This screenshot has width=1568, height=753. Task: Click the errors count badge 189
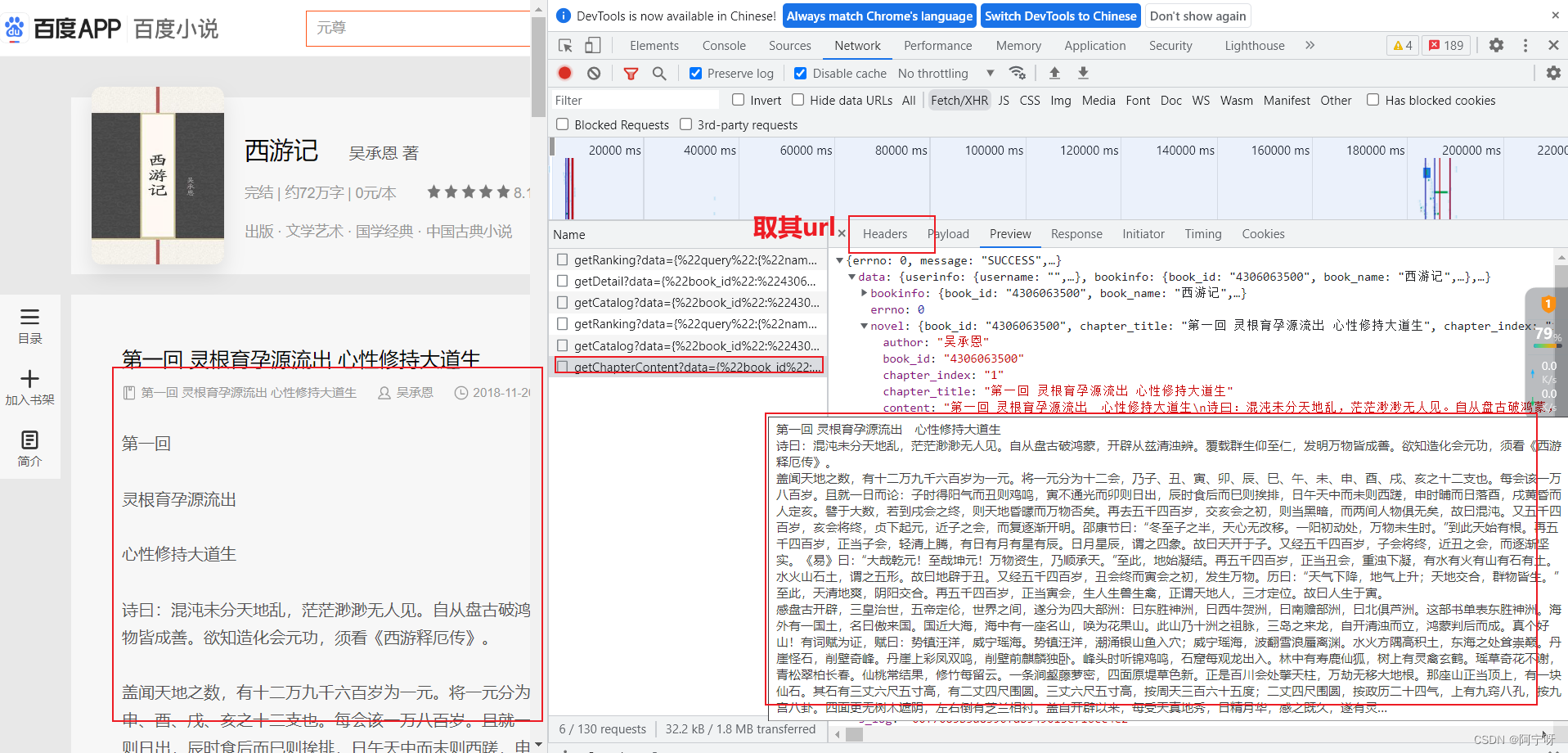click(x=1446, y=46)
